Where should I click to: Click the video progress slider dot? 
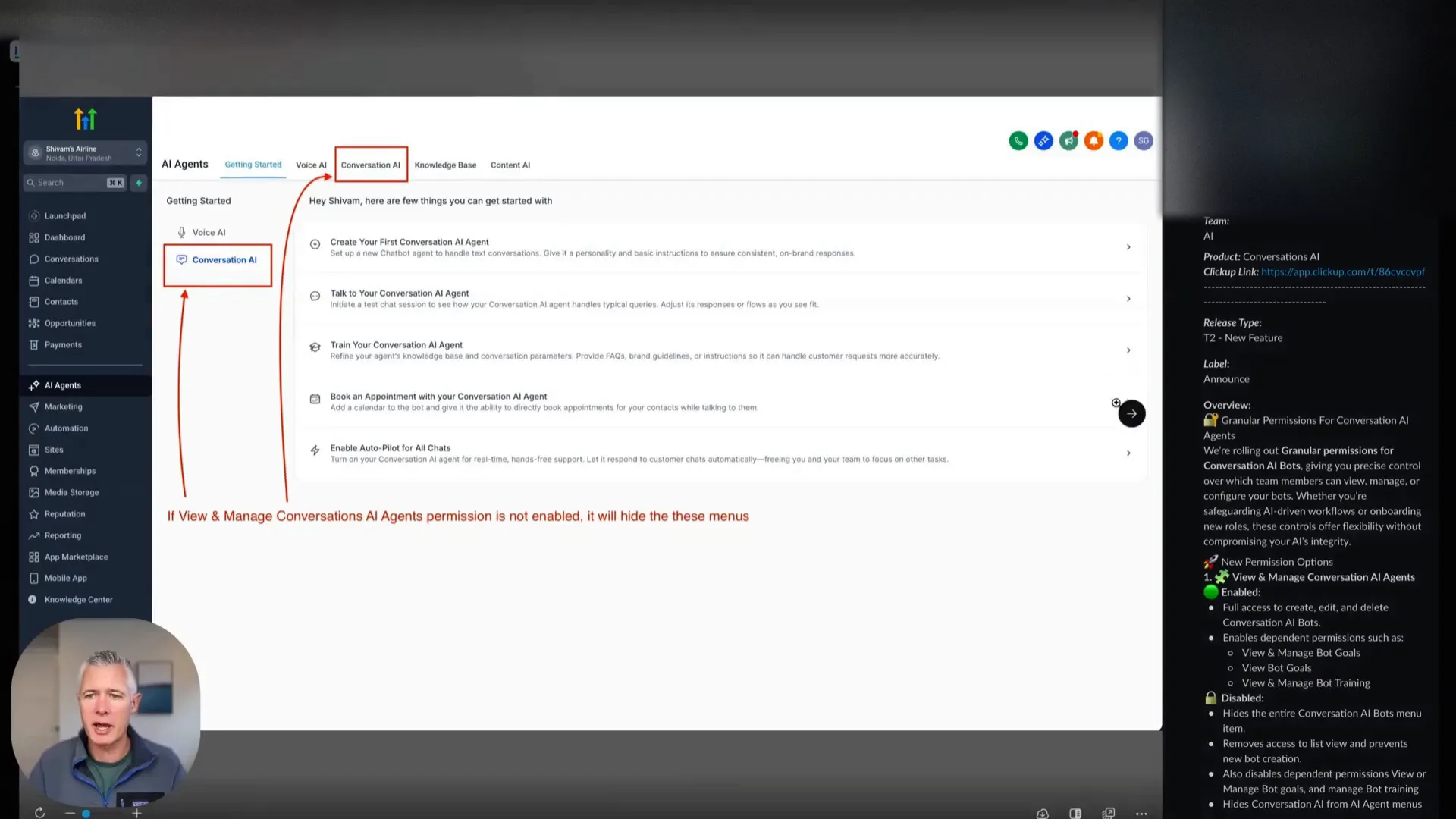[86, 813]
